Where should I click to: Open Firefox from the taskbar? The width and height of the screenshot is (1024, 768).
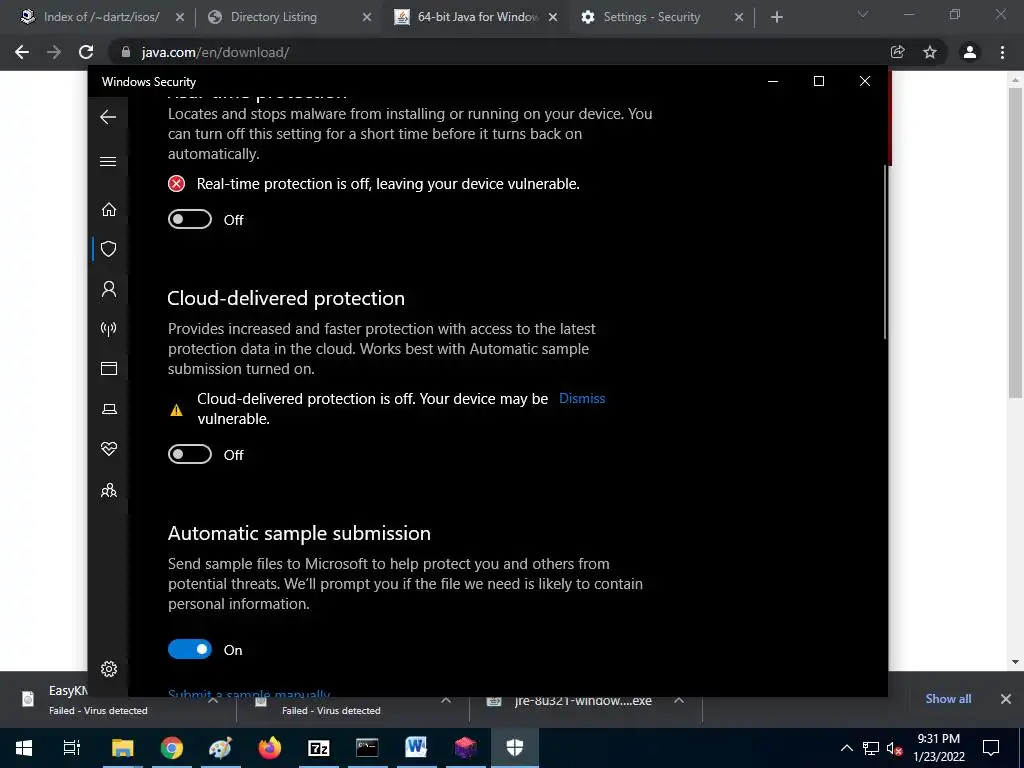pyautogui.click(x=269, y=748)
